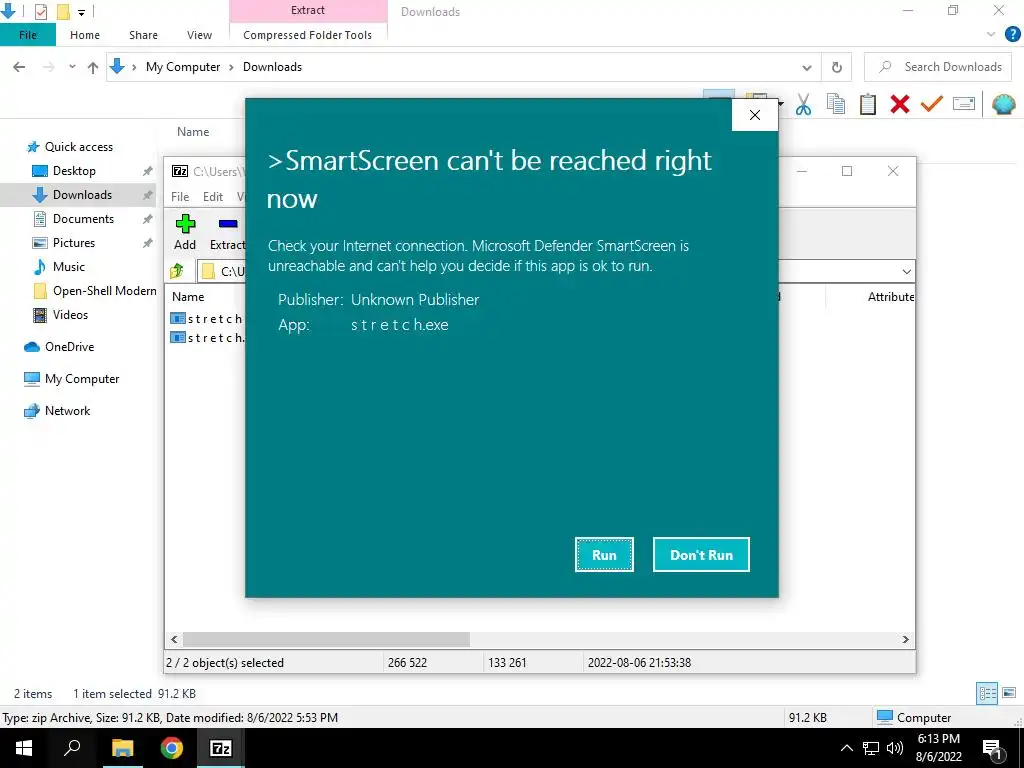This screenshot has height=768, width=1024.
Task: Close the SmartScreen dialog with the X
Action: [x=755, y=115]
